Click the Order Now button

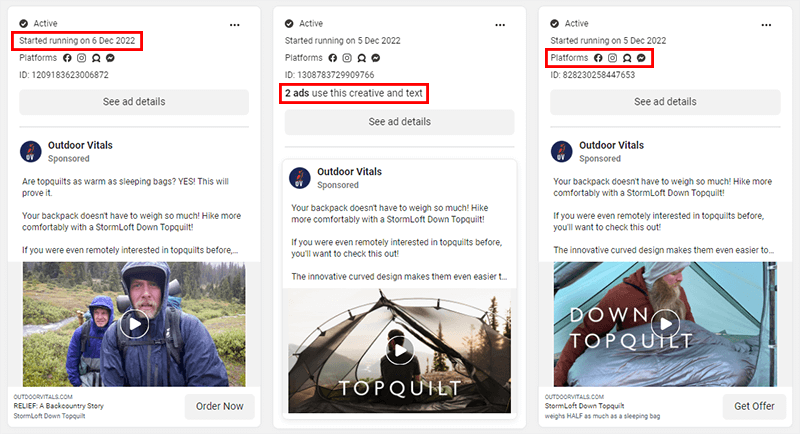(220, 406)
